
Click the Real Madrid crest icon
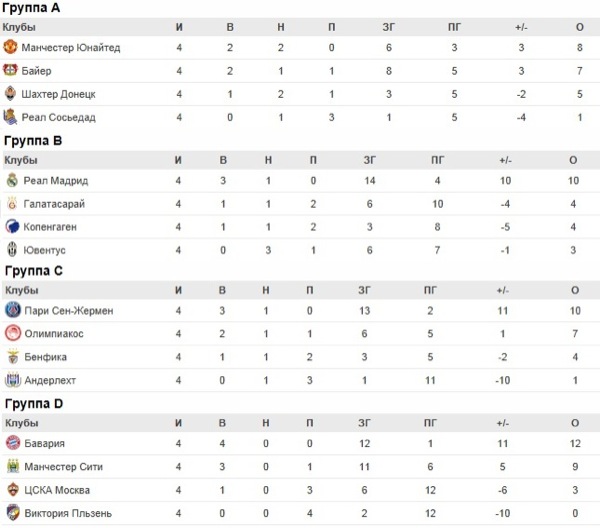[13, 181]
